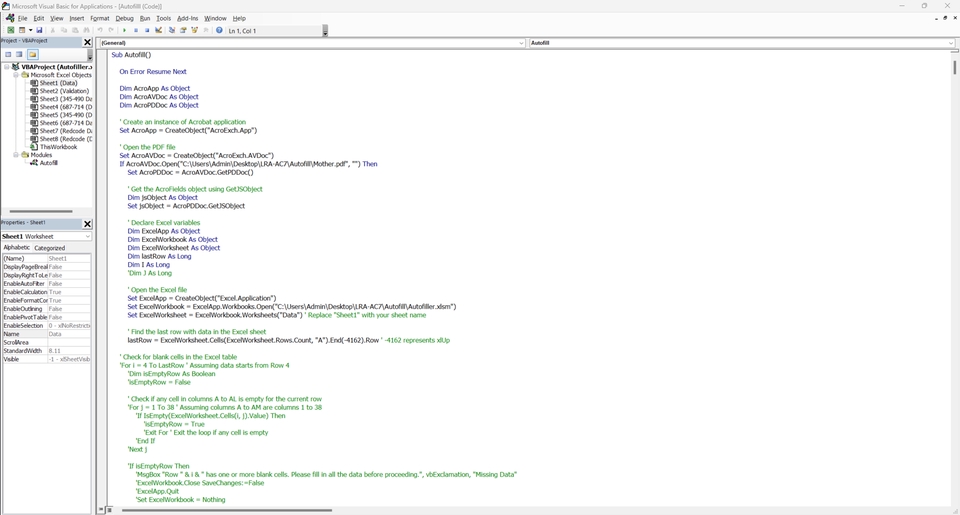960x515 pixels.
Task: Click the code window vertical scrollbar thumb
Action: pos(954,67)
